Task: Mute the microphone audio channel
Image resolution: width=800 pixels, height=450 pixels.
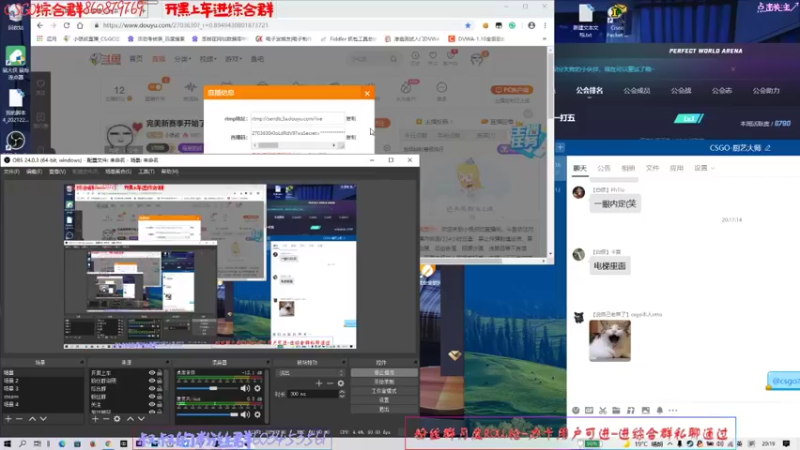Action: [245, 414]
